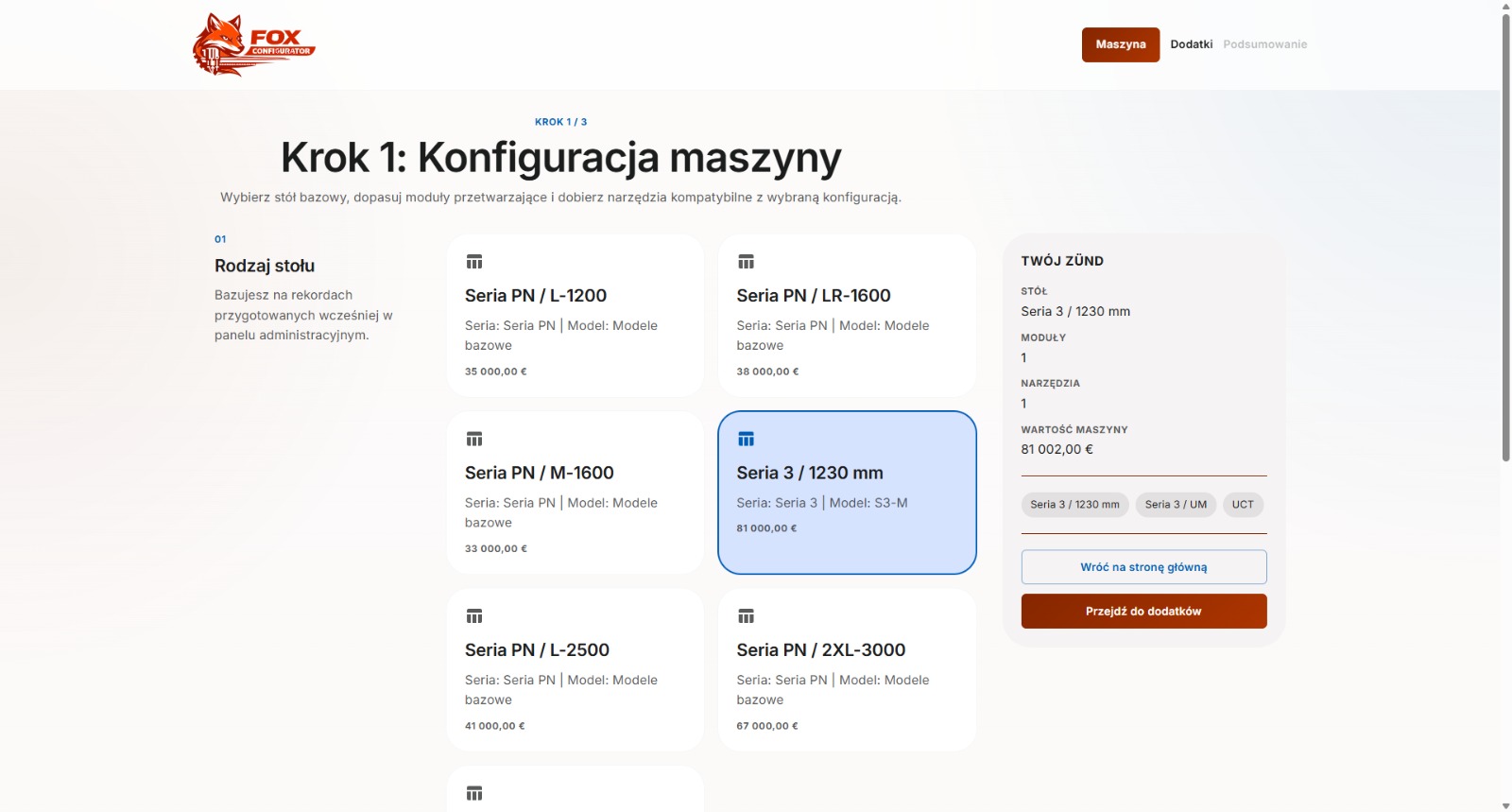This screenshot has height=812, width=1512.
Task: Click the UCT summary chip
Action: pos(1243,505)
